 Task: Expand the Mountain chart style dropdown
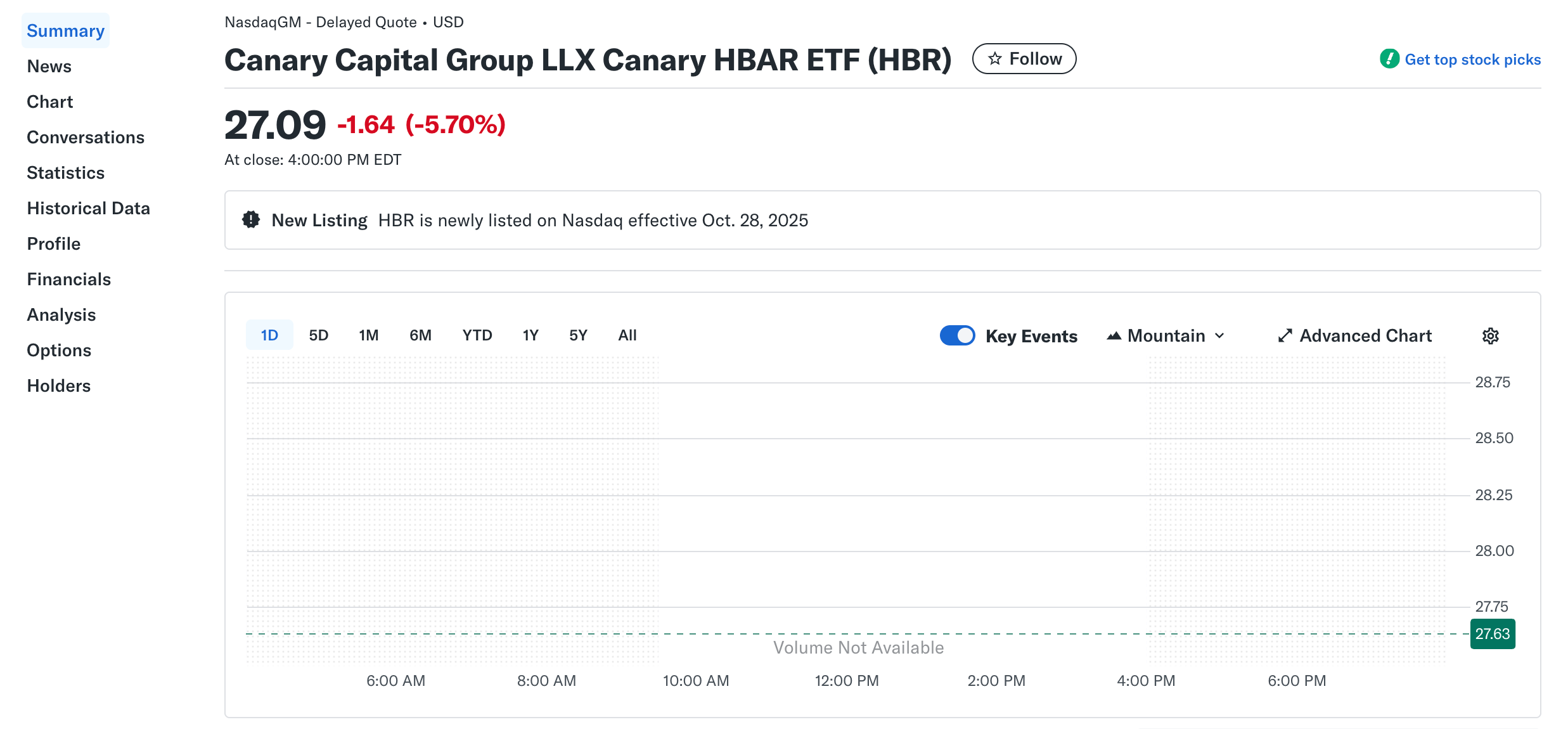1220,335
